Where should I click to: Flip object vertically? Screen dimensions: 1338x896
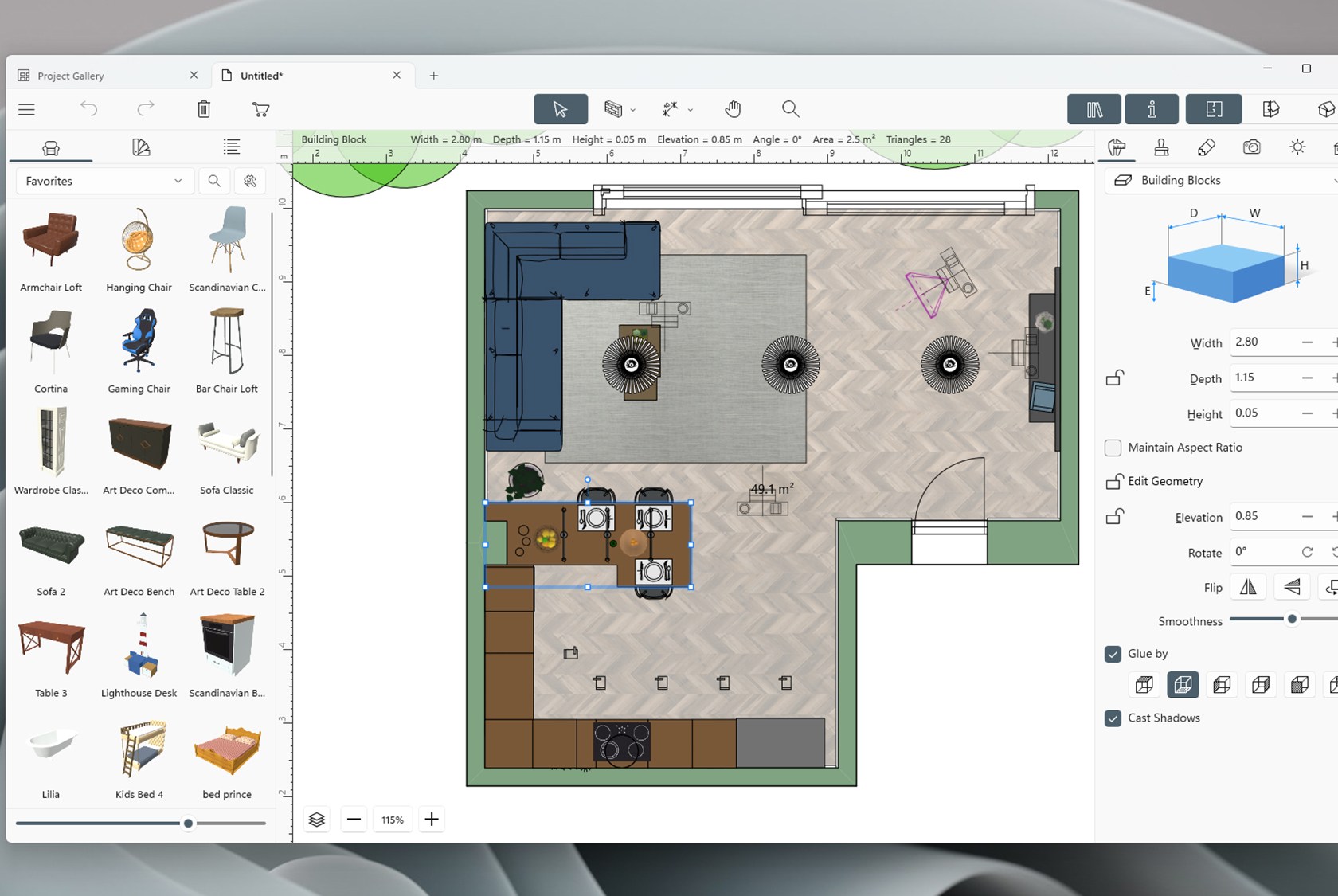[1292, 587]
